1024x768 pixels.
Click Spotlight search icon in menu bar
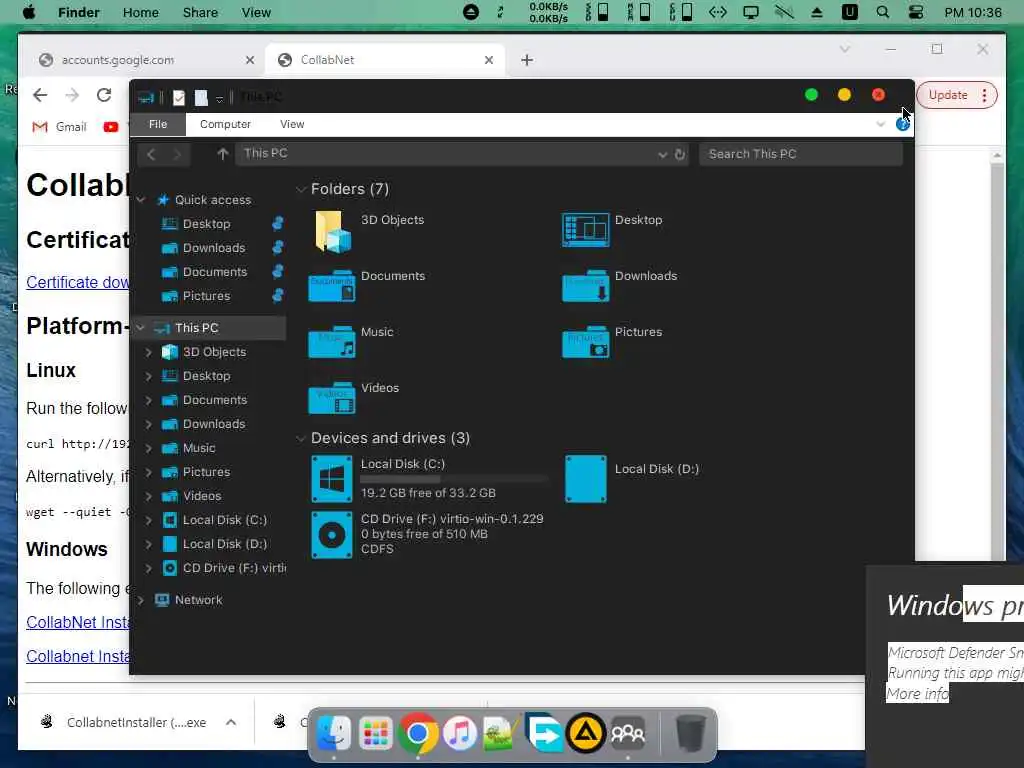(x=883, y=12)
